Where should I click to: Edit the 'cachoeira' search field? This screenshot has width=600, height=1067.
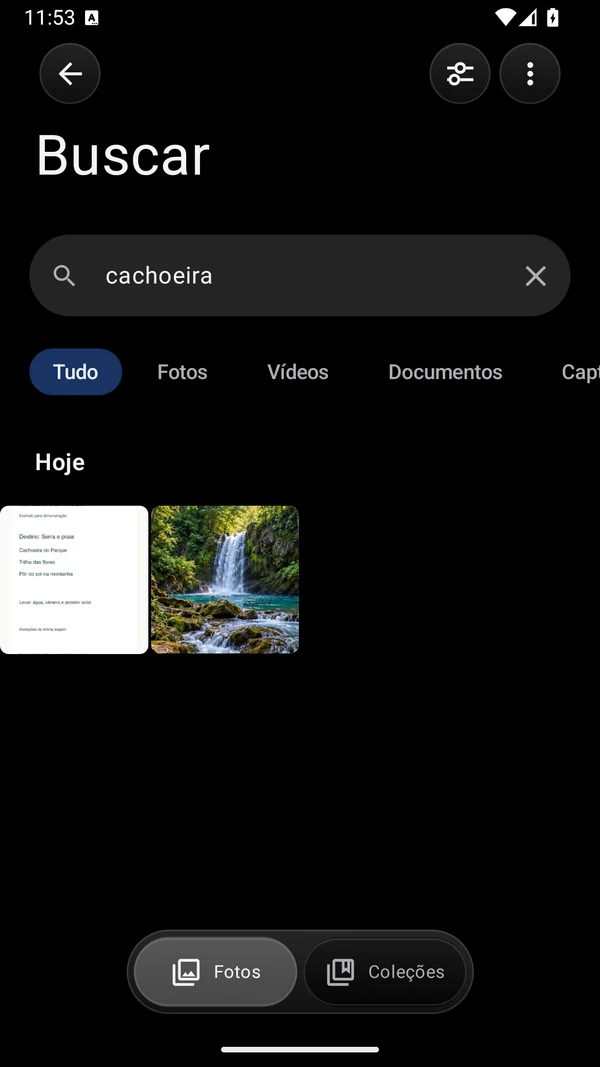point(300,276)
